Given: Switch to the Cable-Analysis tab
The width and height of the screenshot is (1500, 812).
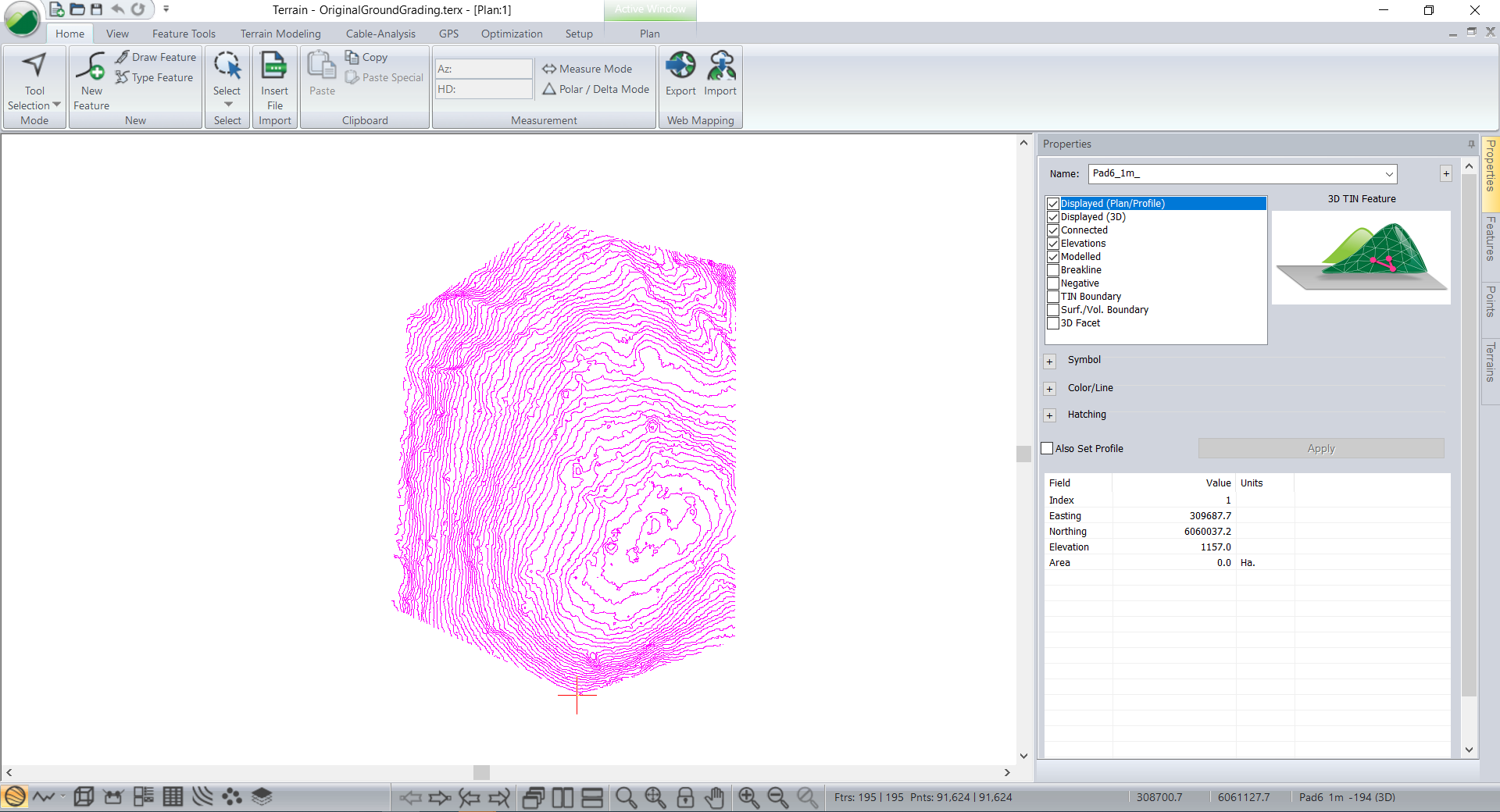Looking at the screenshot, I should click(380, 34).
